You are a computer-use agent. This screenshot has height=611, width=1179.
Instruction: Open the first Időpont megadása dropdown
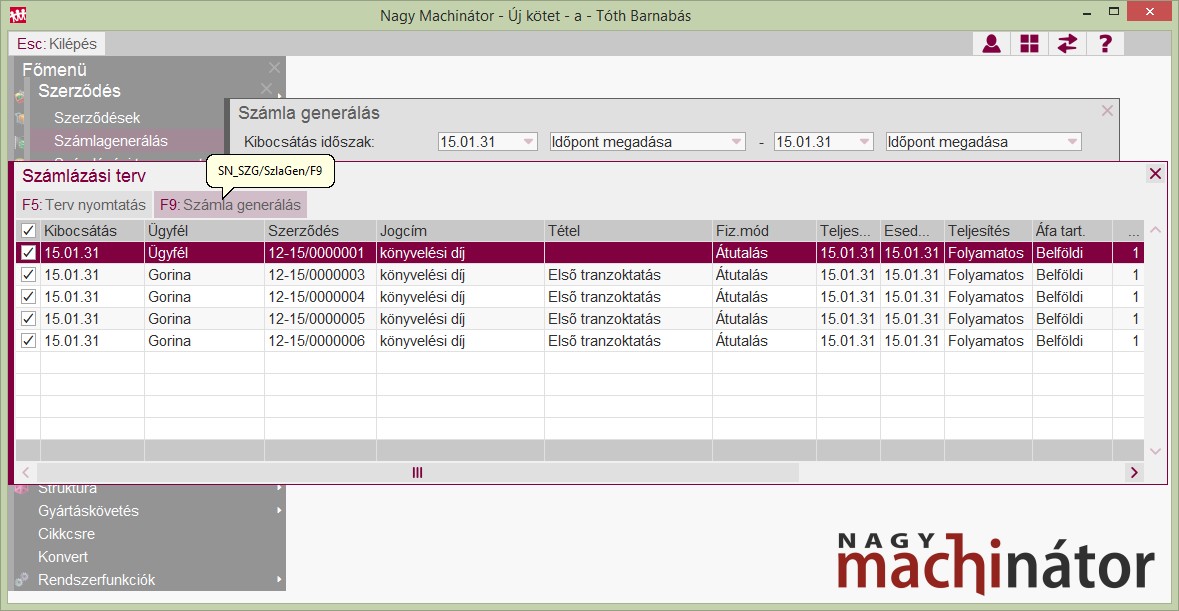736,141
